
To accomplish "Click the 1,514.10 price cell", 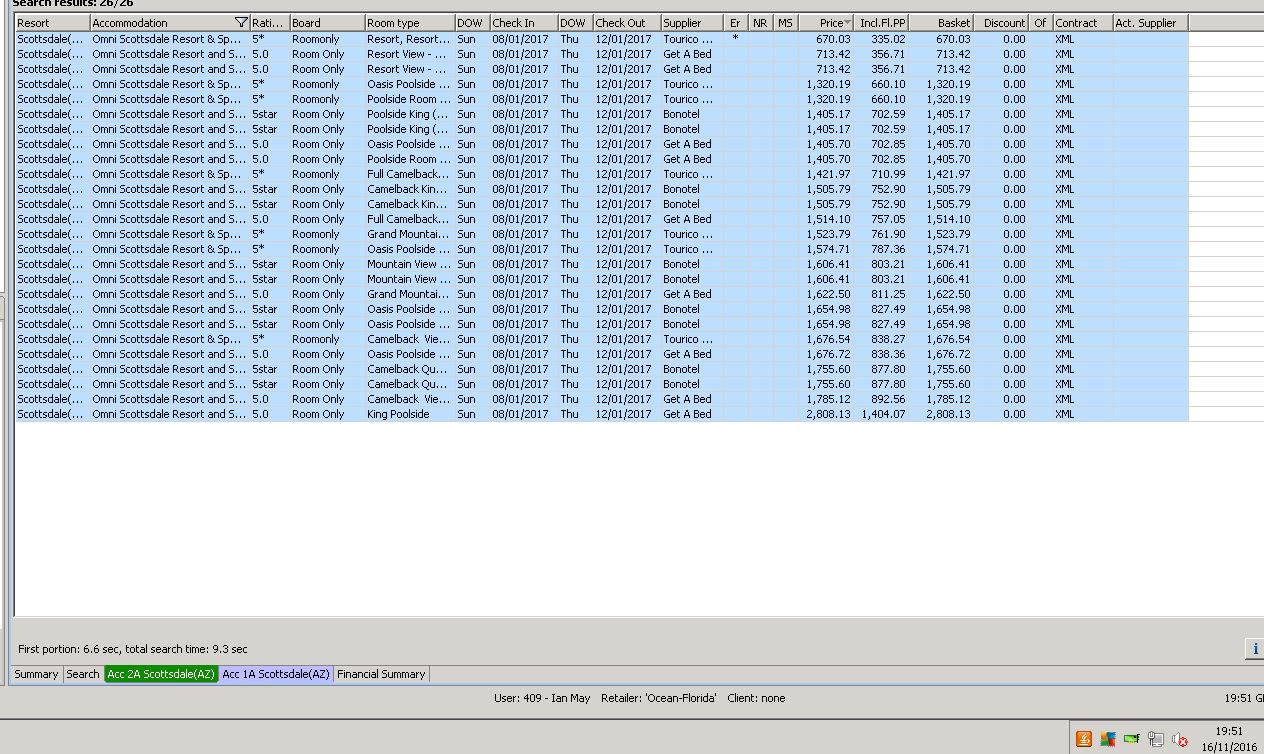I will pyautogui.click(x=828, y=219).
